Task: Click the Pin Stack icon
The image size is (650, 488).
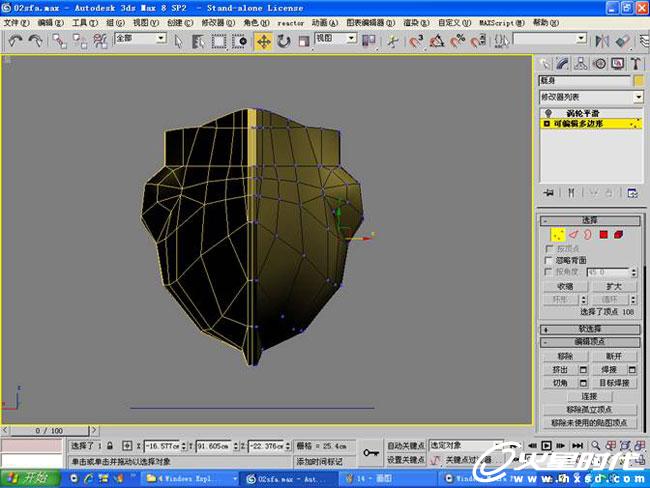Action: (x=548, y=193)
